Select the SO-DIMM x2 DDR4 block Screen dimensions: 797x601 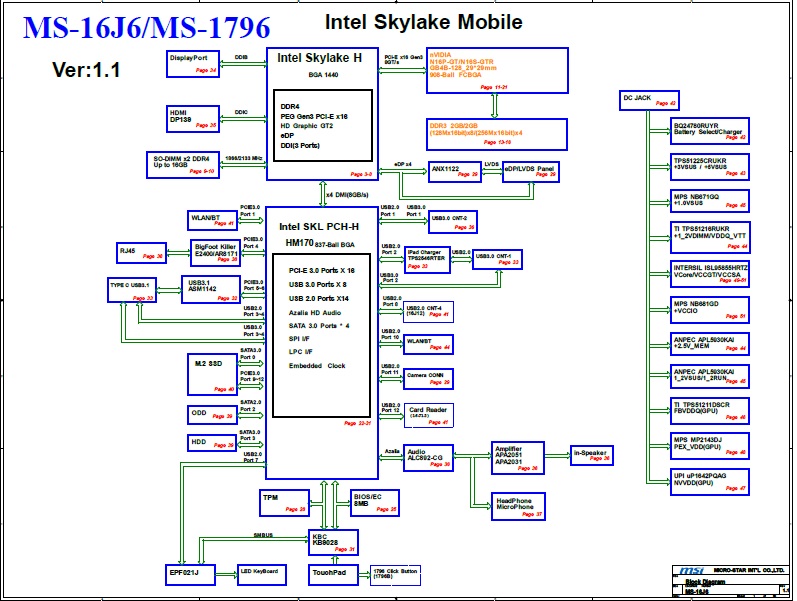183,165
